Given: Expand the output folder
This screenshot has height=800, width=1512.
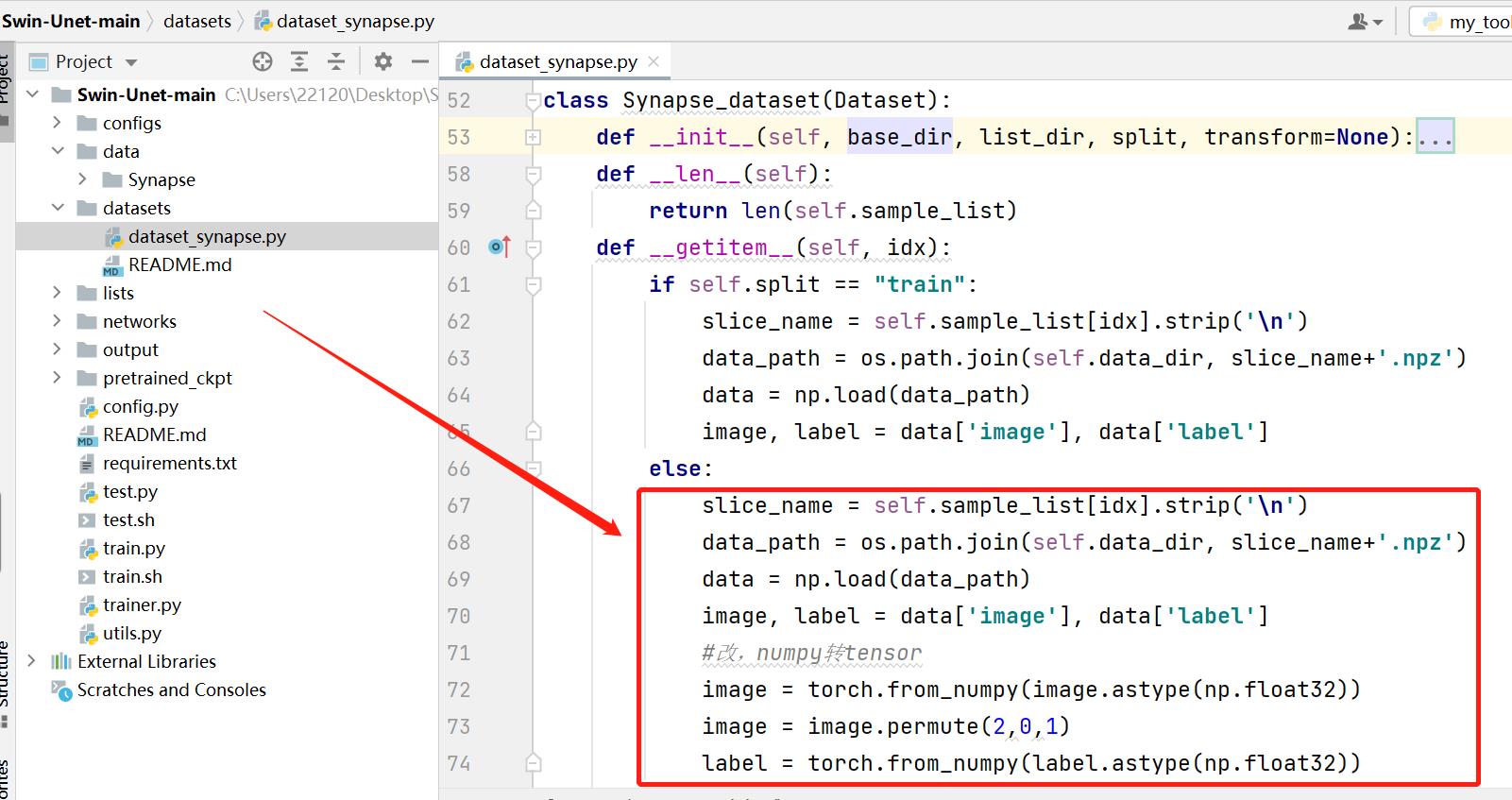Looking at the screenshot, I should click(58, 349).
